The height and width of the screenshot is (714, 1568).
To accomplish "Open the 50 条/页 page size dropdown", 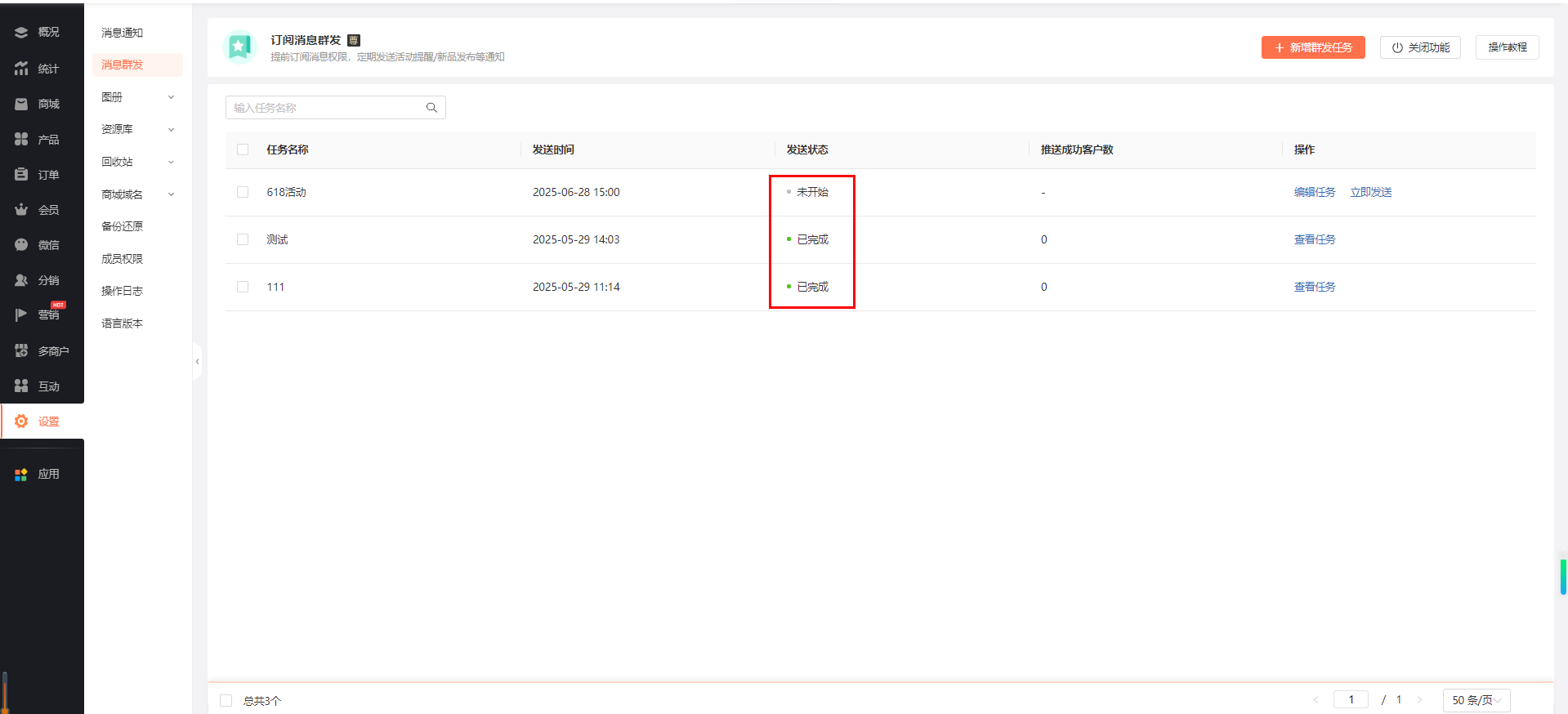I will (x=1476, y=700).
